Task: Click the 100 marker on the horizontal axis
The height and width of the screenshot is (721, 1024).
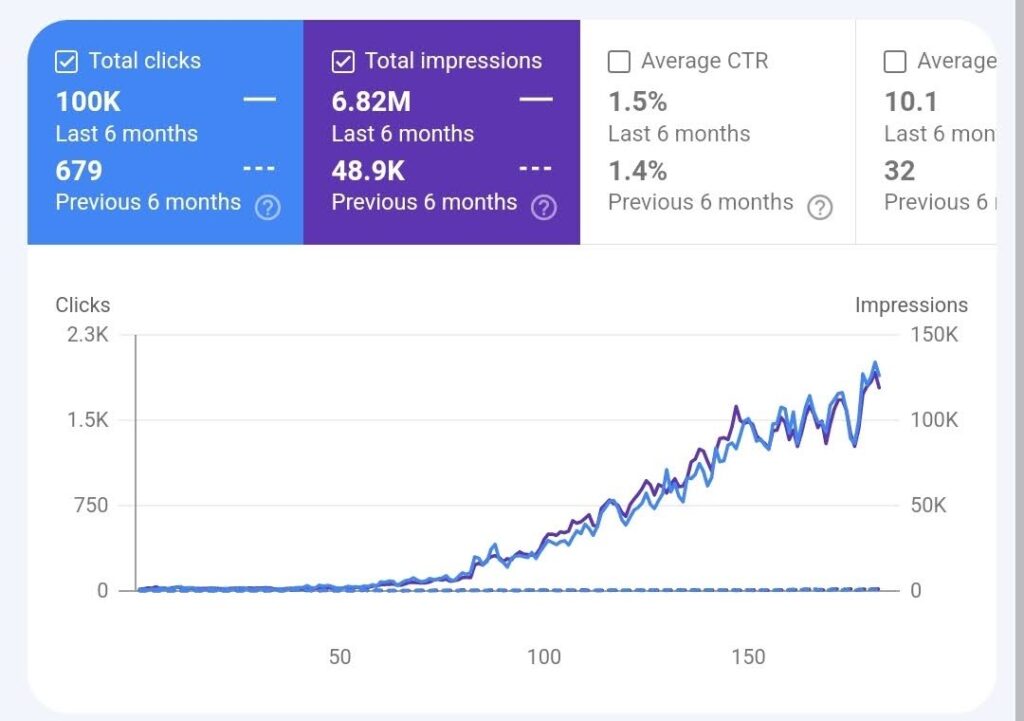Action: click(x=544, y=657)
